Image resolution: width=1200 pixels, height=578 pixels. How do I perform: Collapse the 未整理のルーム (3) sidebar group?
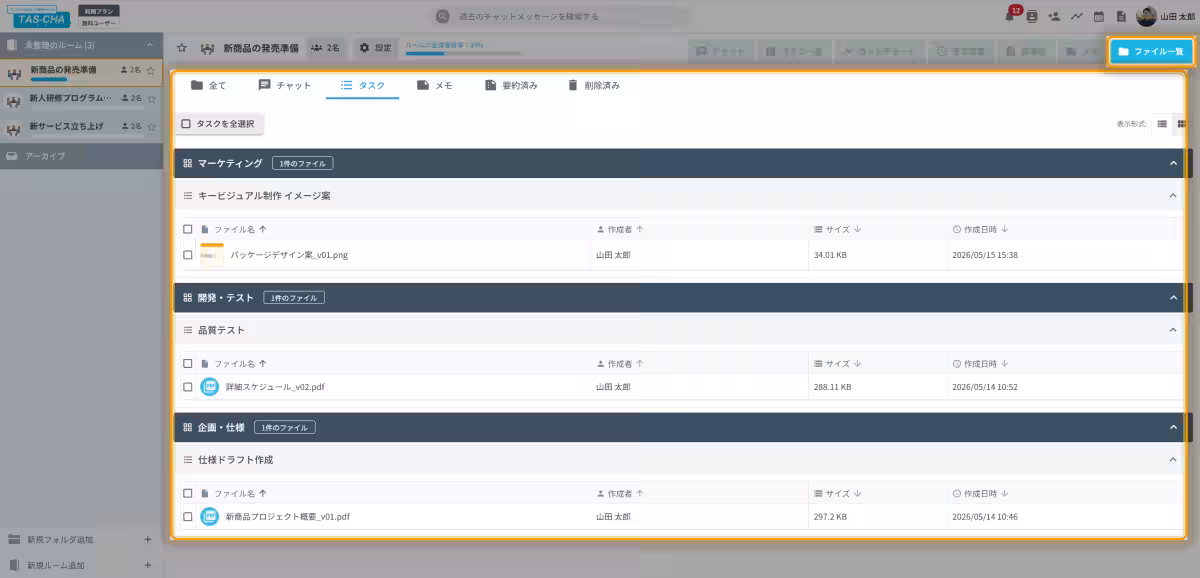click(x=150, y=45)
